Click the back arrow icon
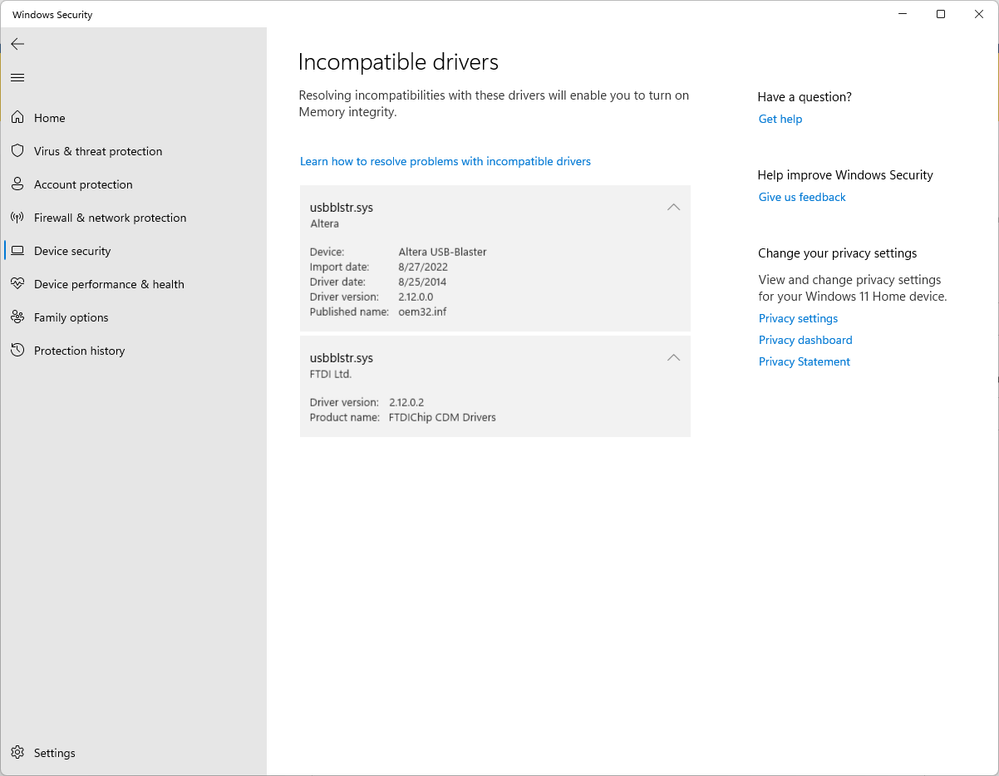 click(x=17, y=44)
